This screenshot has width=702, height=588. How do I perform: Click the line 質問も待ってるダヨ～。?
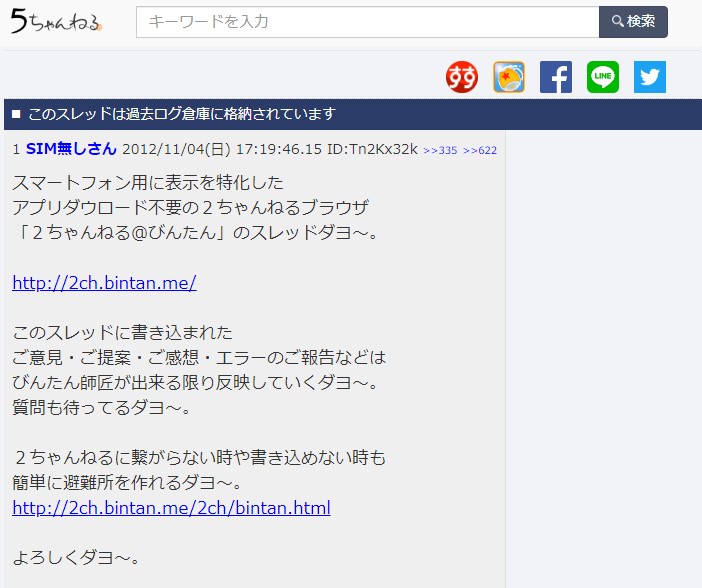pyautogui.click(x=102, y=408)
